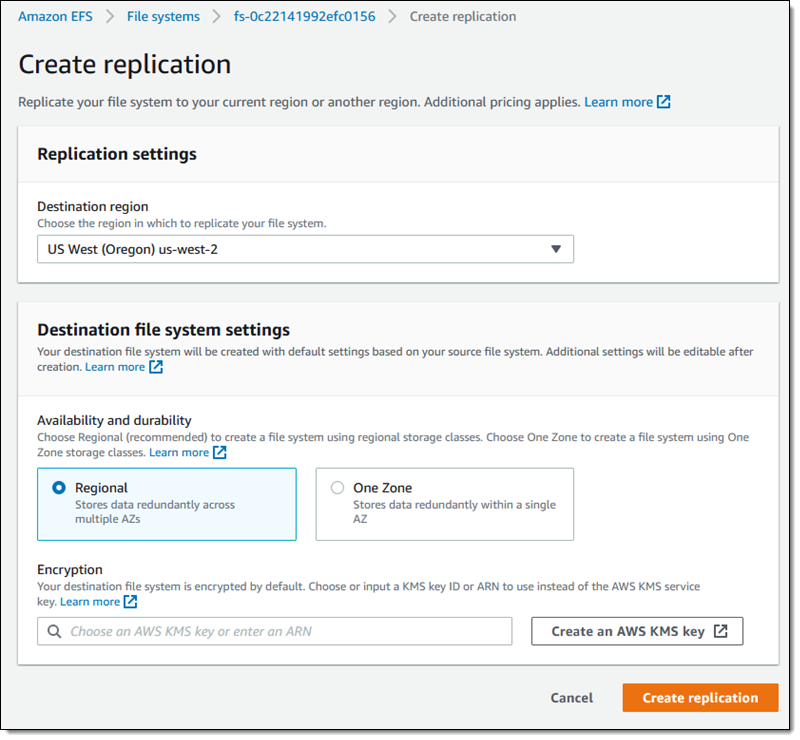Click external icon beside Encryption Learn more
The height and width of the screenshot is (740, 800).
pyautogui.click(x=130, y=601)
